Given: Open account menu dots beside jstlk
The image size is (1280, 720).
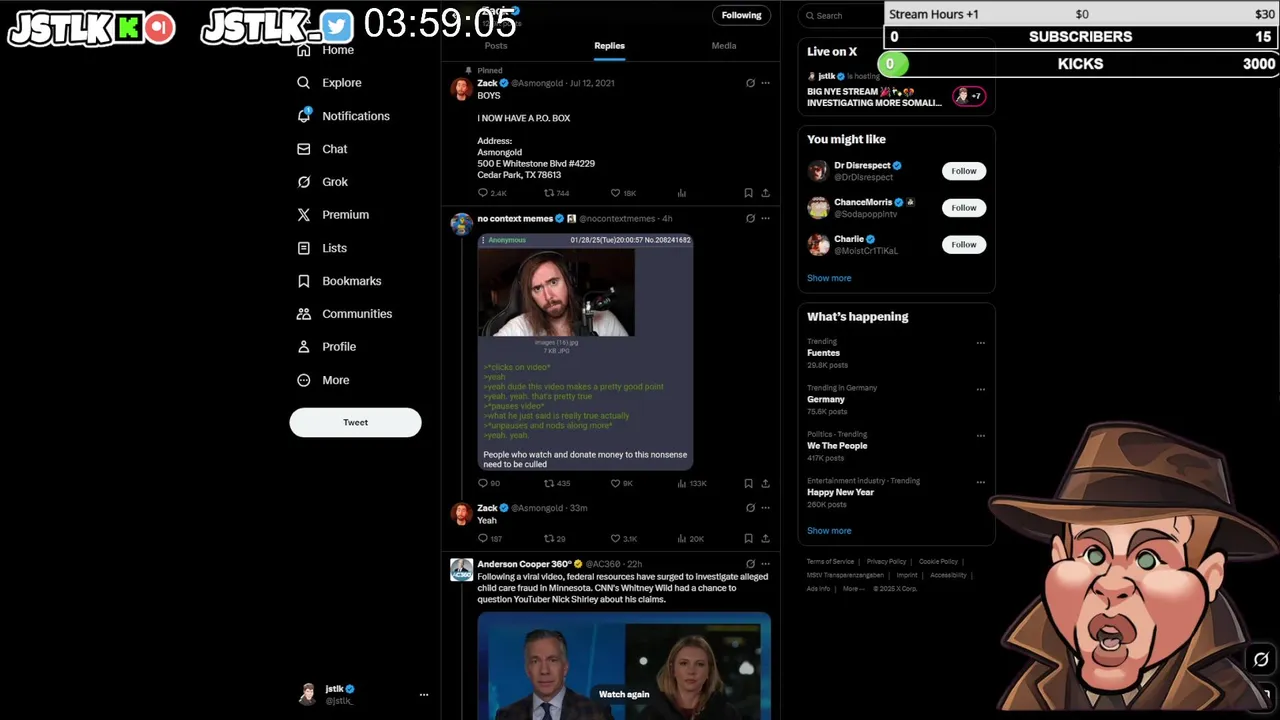Looking at the screenshot, I should 424,694.
